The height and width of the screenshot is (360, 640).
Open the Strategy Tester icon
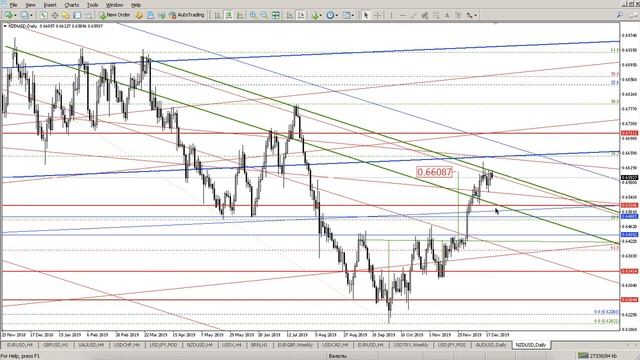click(x=89, y=15)
